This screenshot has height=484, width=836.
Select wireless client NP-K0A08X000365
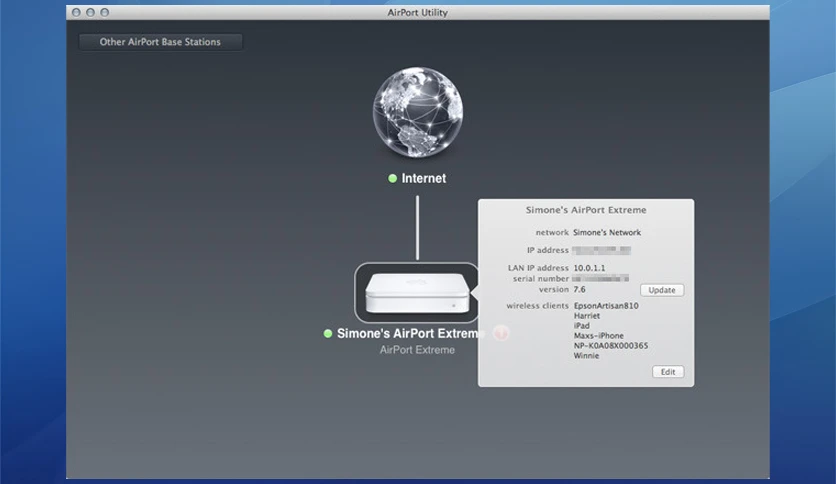coord(611,345)
